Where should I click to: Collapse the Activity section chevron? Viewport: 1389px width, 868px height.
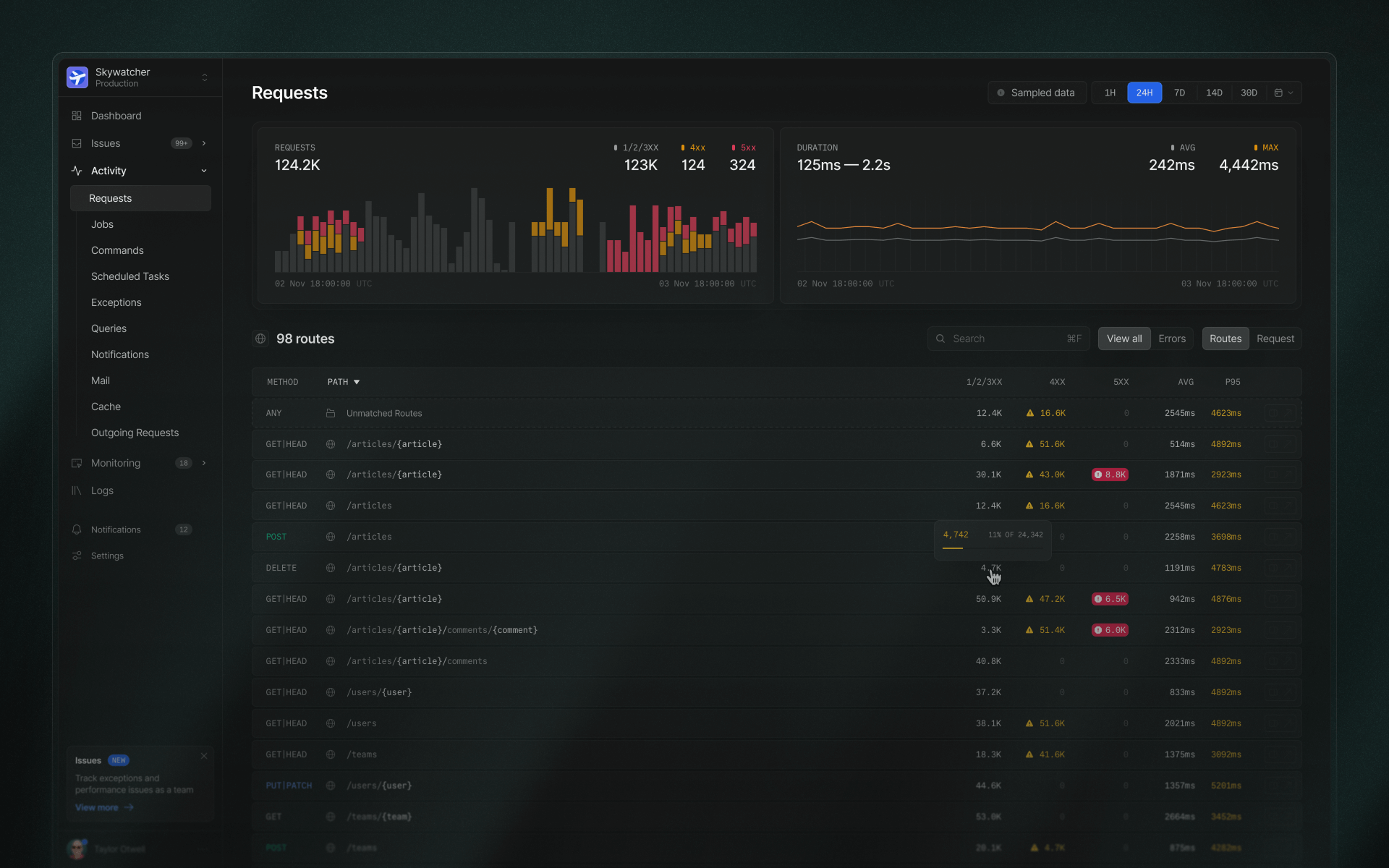point(204,171)
